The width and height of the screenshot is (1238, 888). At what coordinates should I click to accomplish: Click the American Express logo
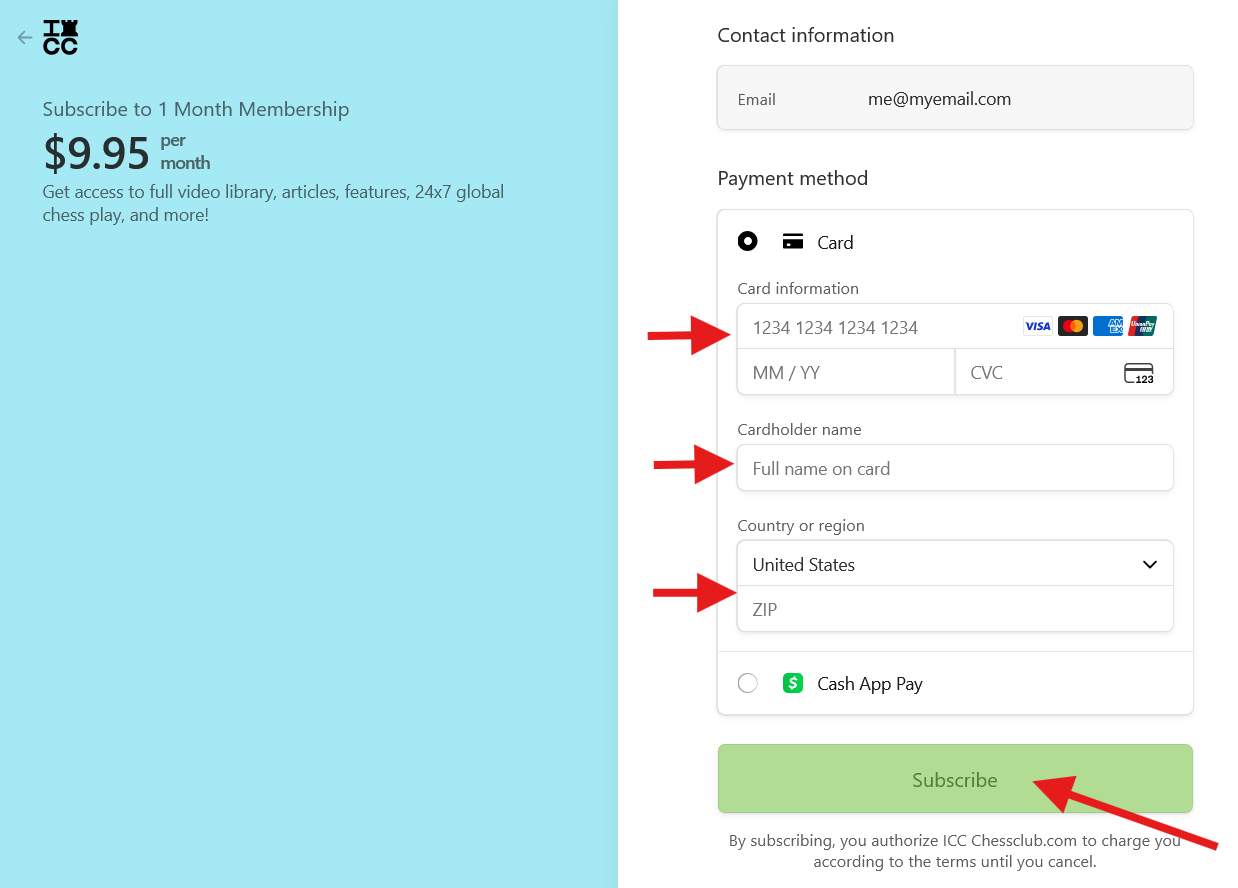click(1108, 326)
